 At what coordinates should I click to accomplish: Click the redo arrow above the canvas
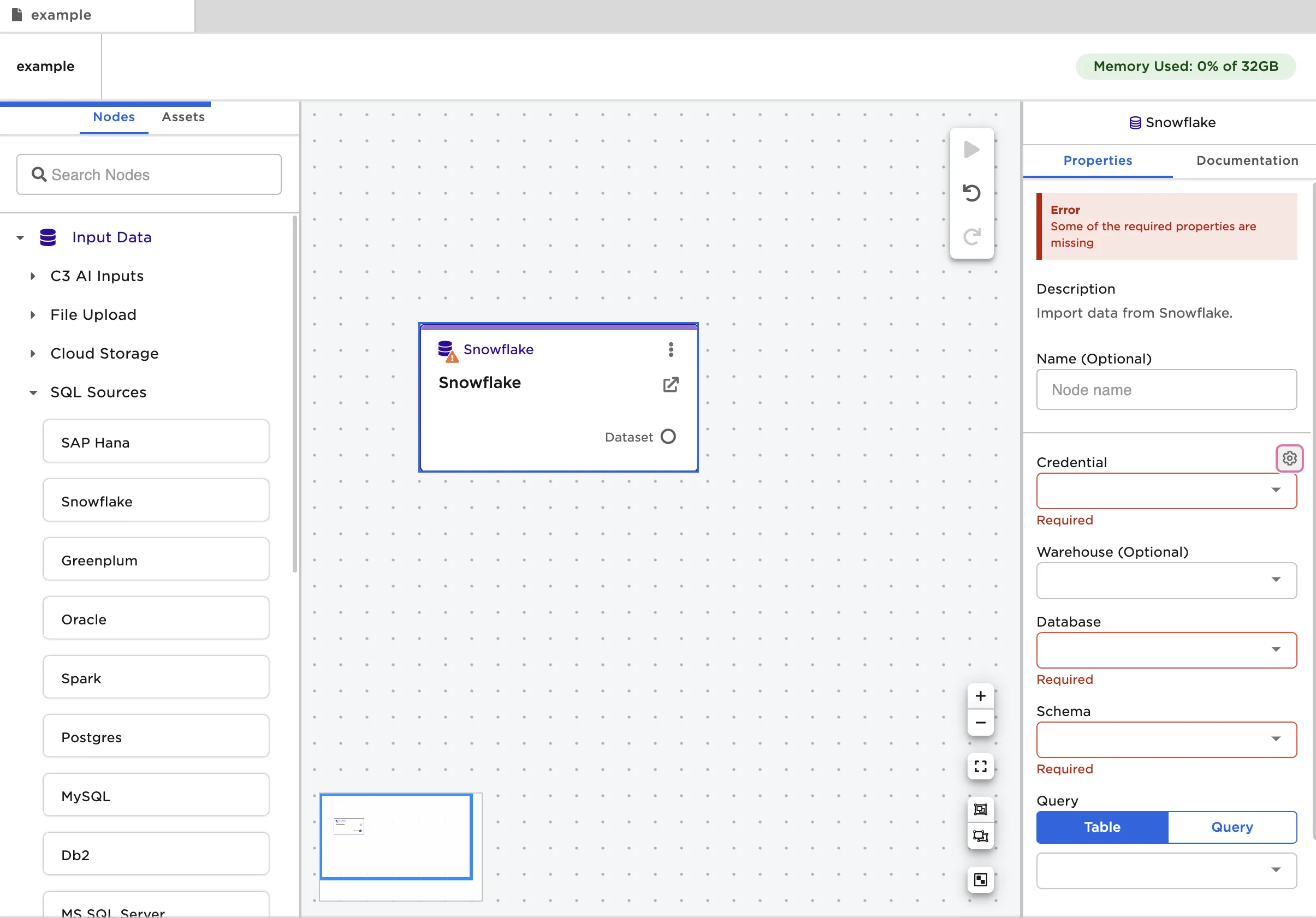click(971, 236)
